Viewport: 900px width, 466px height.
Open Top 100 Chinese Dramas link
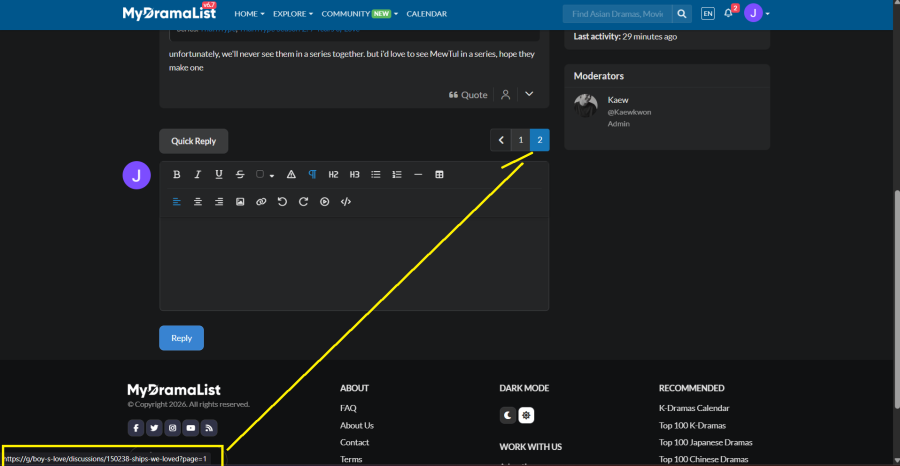(703, 459)
